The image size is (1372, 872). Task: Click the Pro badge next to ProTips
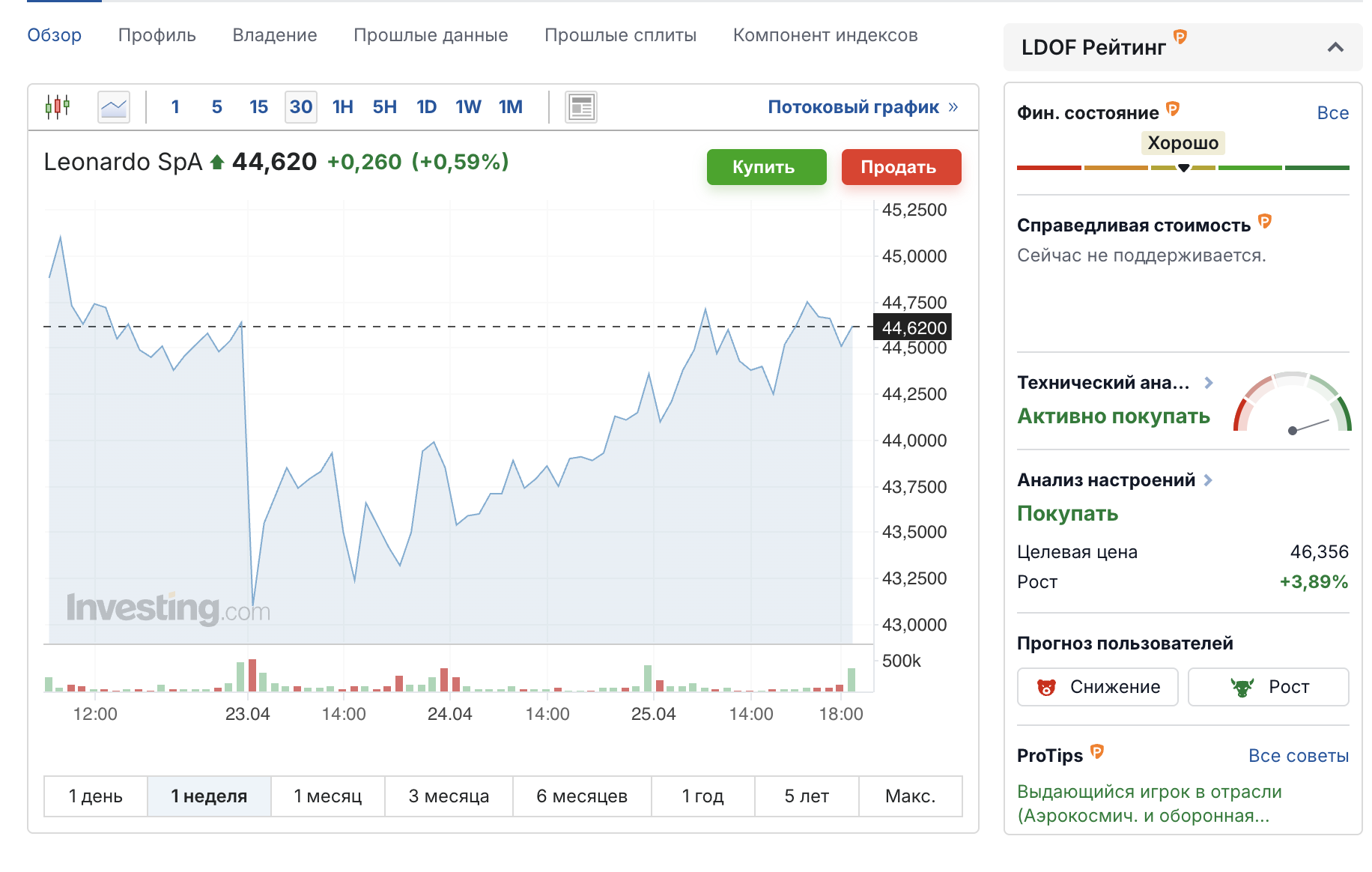(x=1097, y=751)
